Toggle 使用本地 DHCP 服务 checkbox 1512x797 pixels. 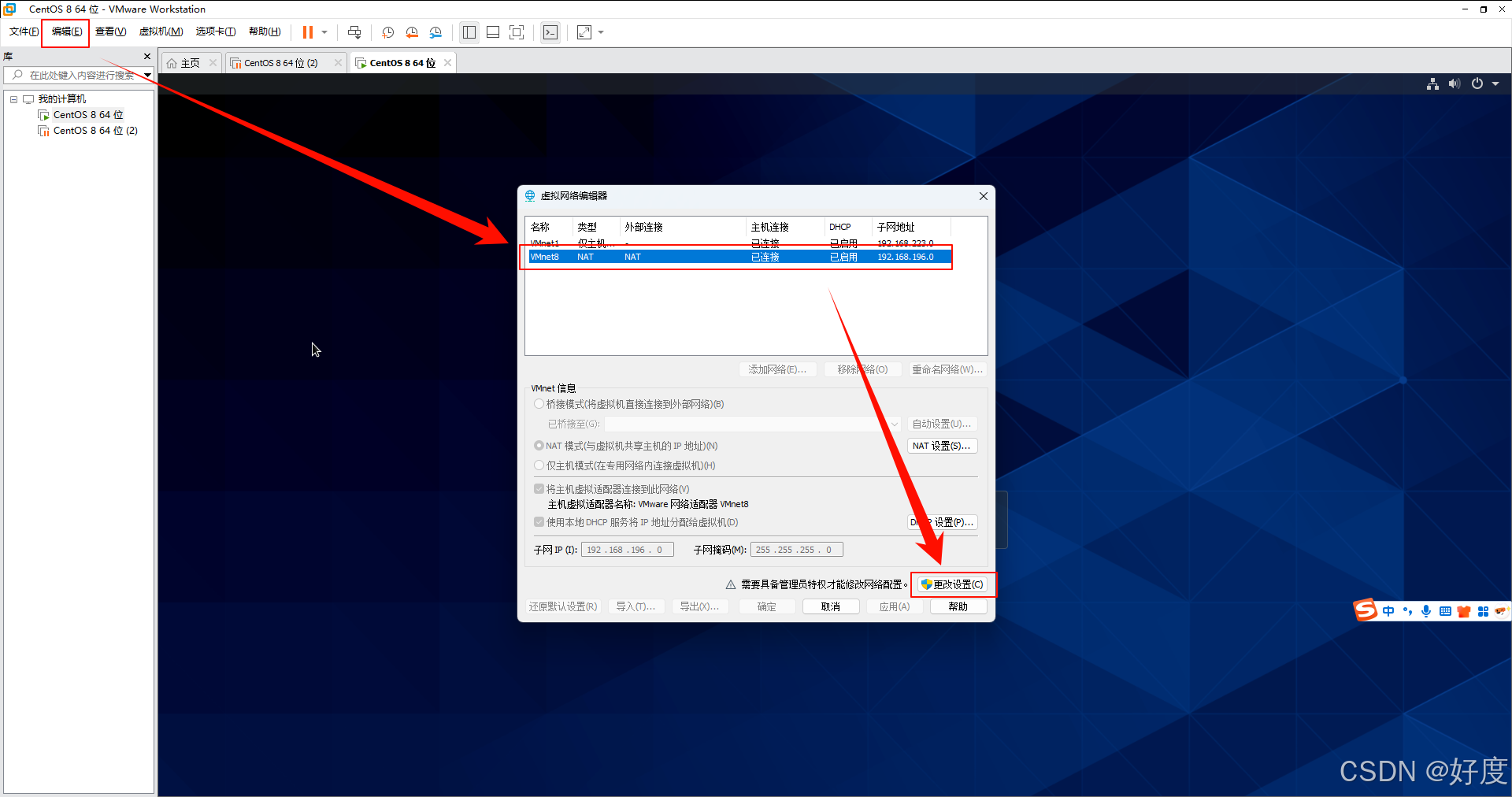[x=539, y=522]
